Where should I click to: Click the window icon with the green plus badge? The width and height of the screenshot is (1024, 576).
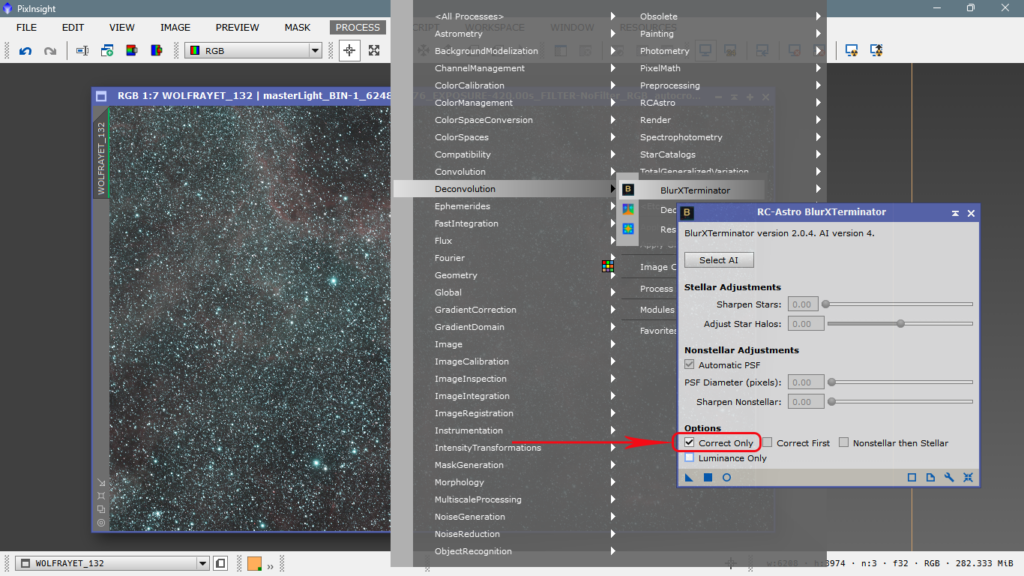[107, 50]
